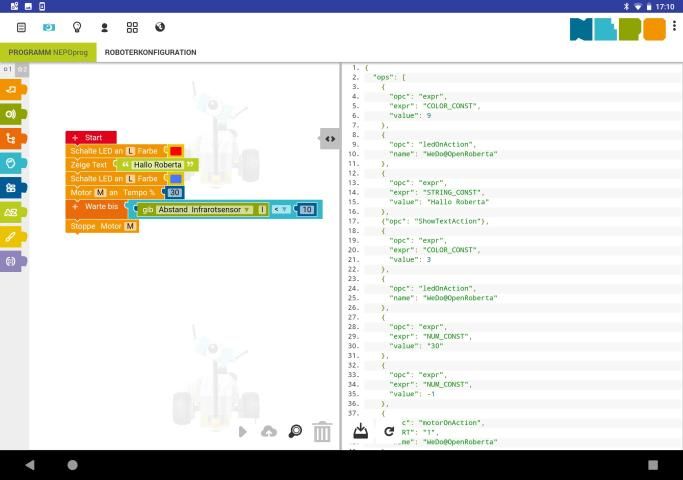The width and height of the screenshot is (683, 480).
Task: Click the trash bin icon
Action: tap(322, 432)
